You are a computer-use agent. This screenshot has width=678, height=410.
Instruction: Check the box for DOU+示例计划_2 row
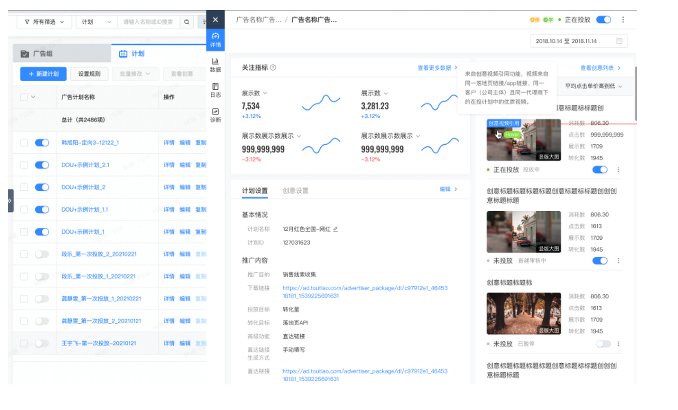coord(24,187)
